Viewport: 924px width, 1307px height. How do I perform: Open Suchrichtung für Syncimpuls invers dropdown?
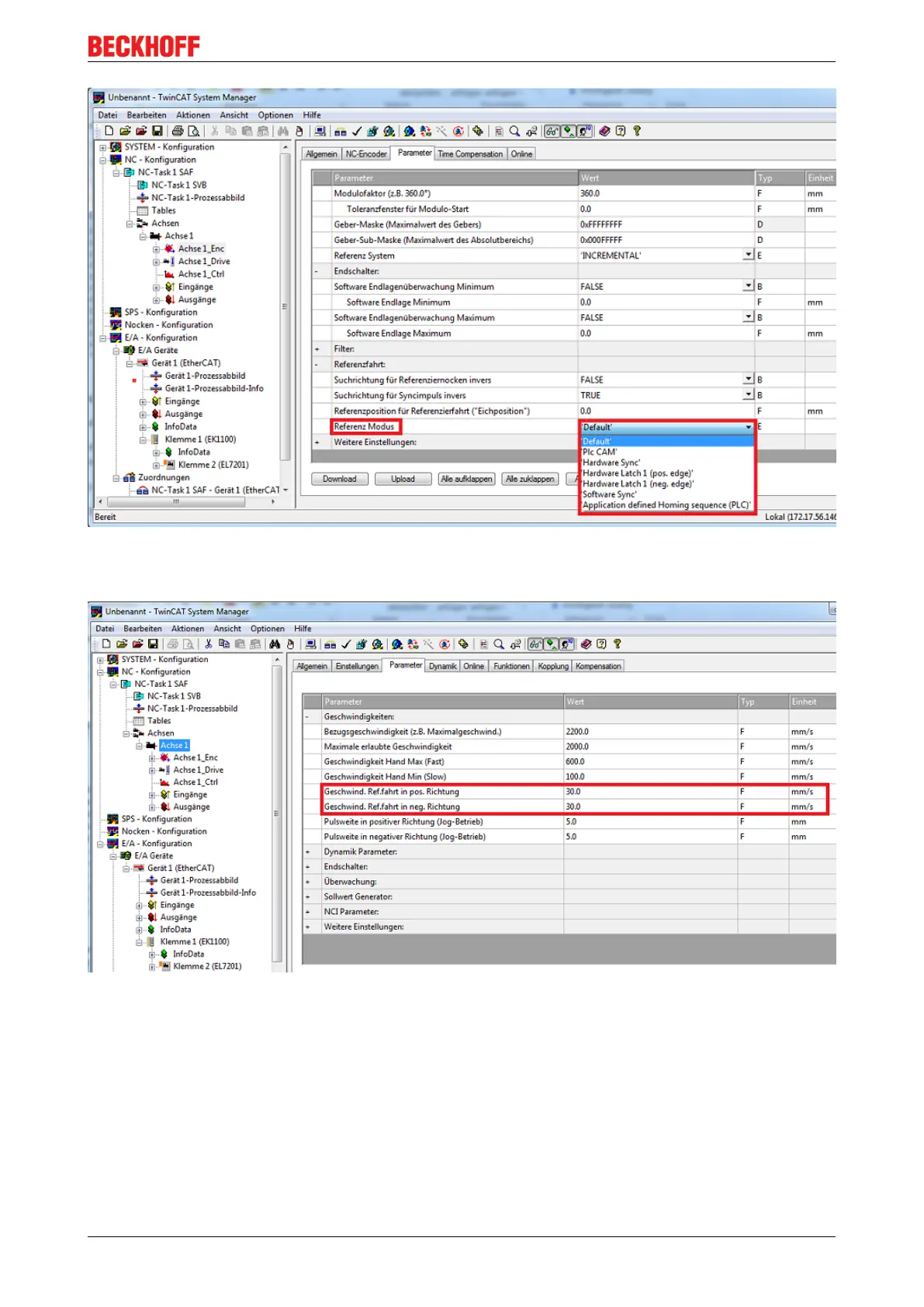click(748, 395)
